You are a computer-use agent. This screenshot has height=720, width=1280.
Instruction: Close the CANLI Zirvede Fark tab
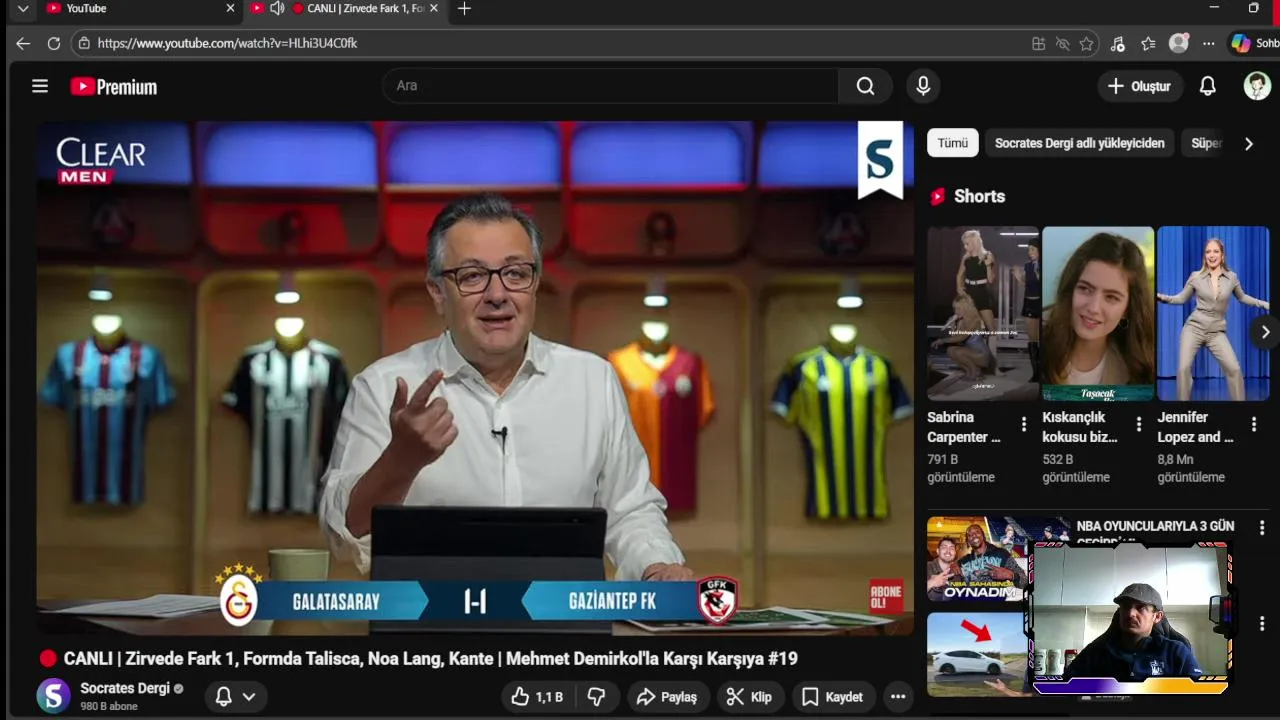(433, 8)
